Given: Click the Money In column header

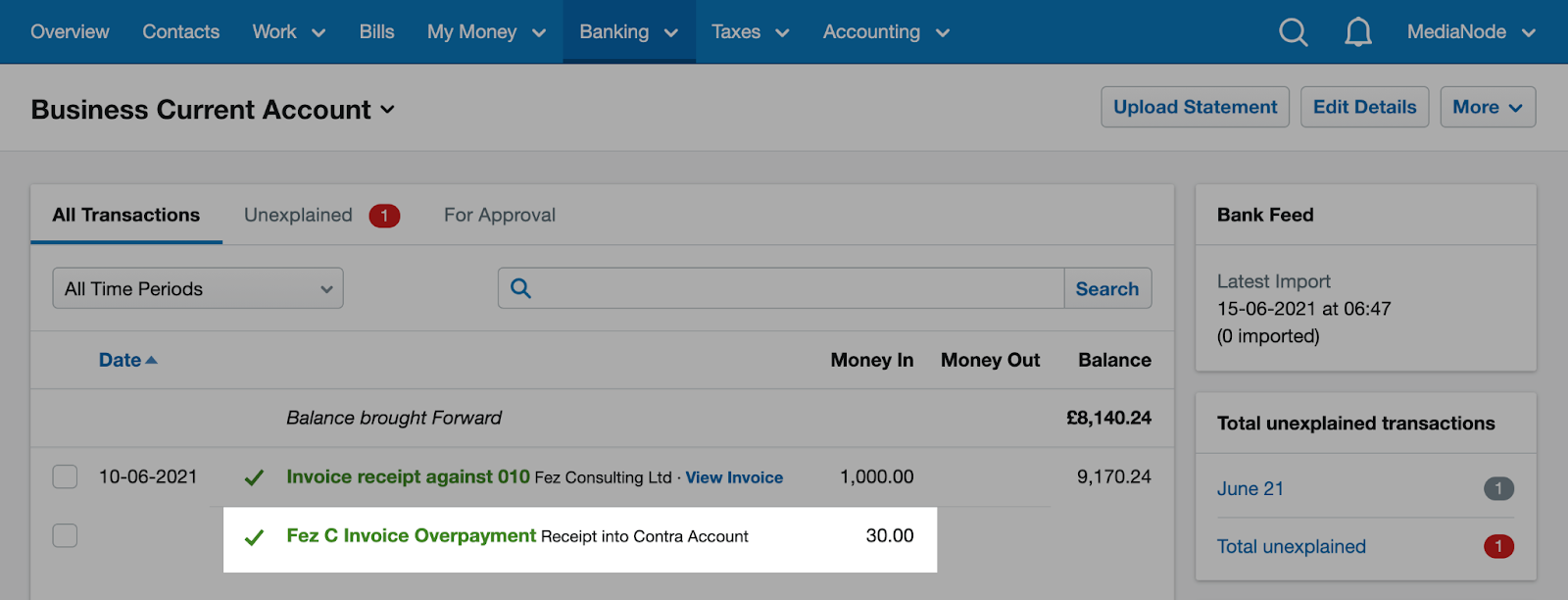Looking at the screenshot, I should 872,360.
